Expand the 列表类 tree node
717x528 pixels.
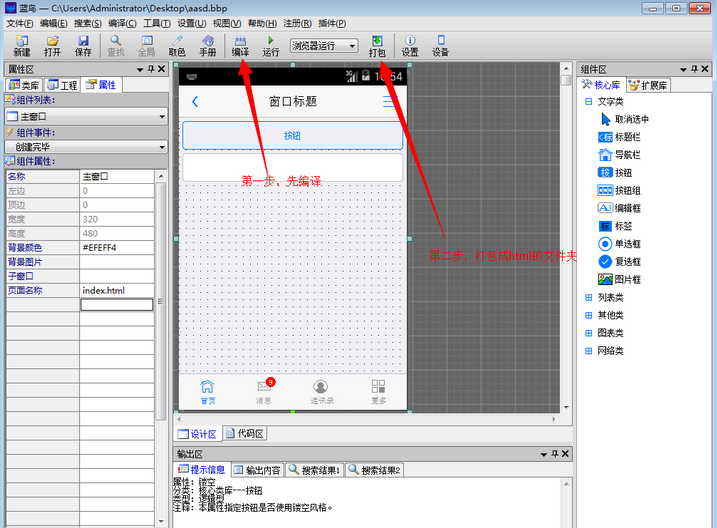(589, 298)
